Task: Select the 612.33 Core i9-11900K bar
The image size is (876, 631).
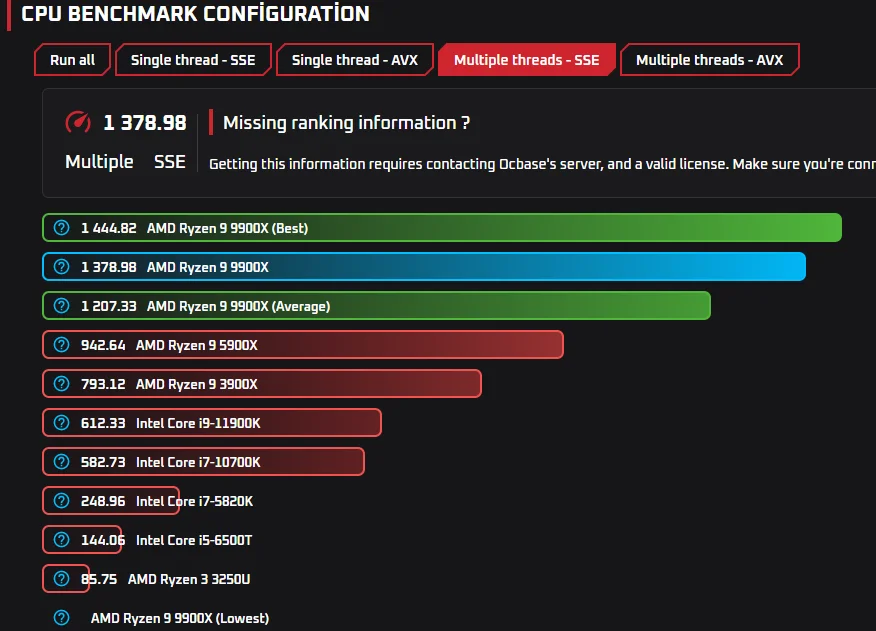Action: (212, 423)
